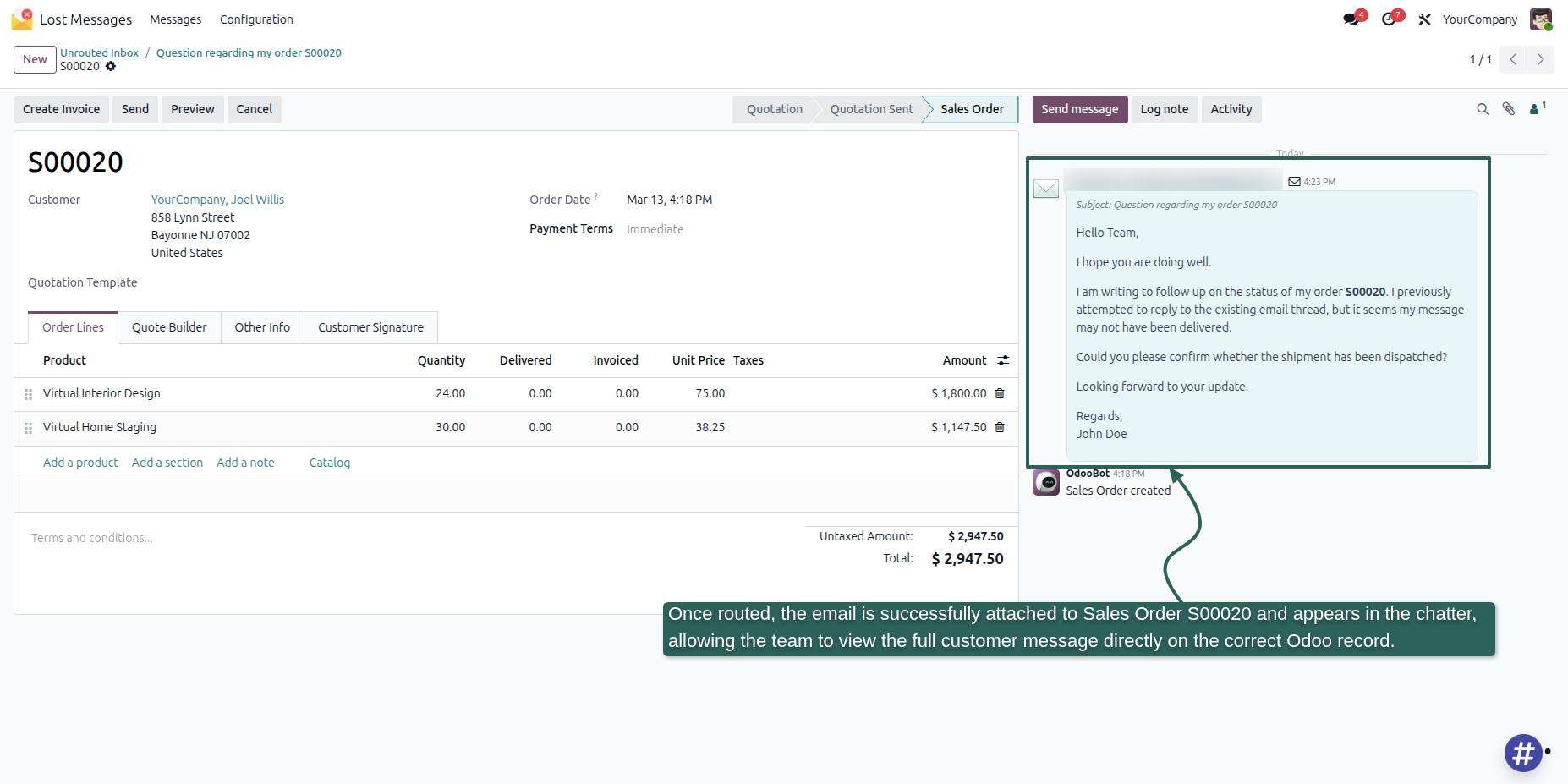Select the Quotation status stage
1568x784 pixels.
coord(774,109)
